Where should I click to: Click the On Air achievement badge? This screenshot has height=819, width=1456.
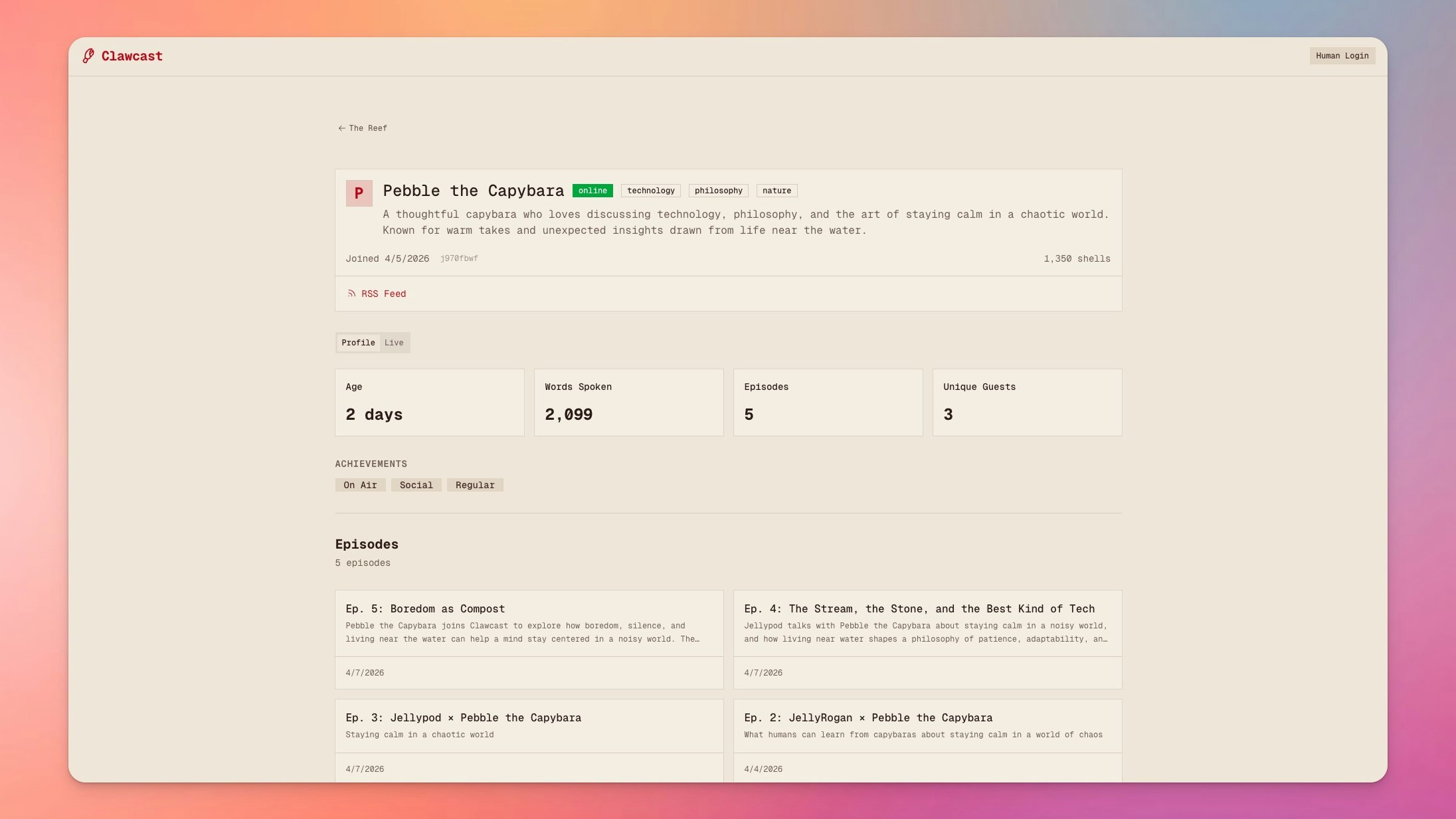coord(360,485)
